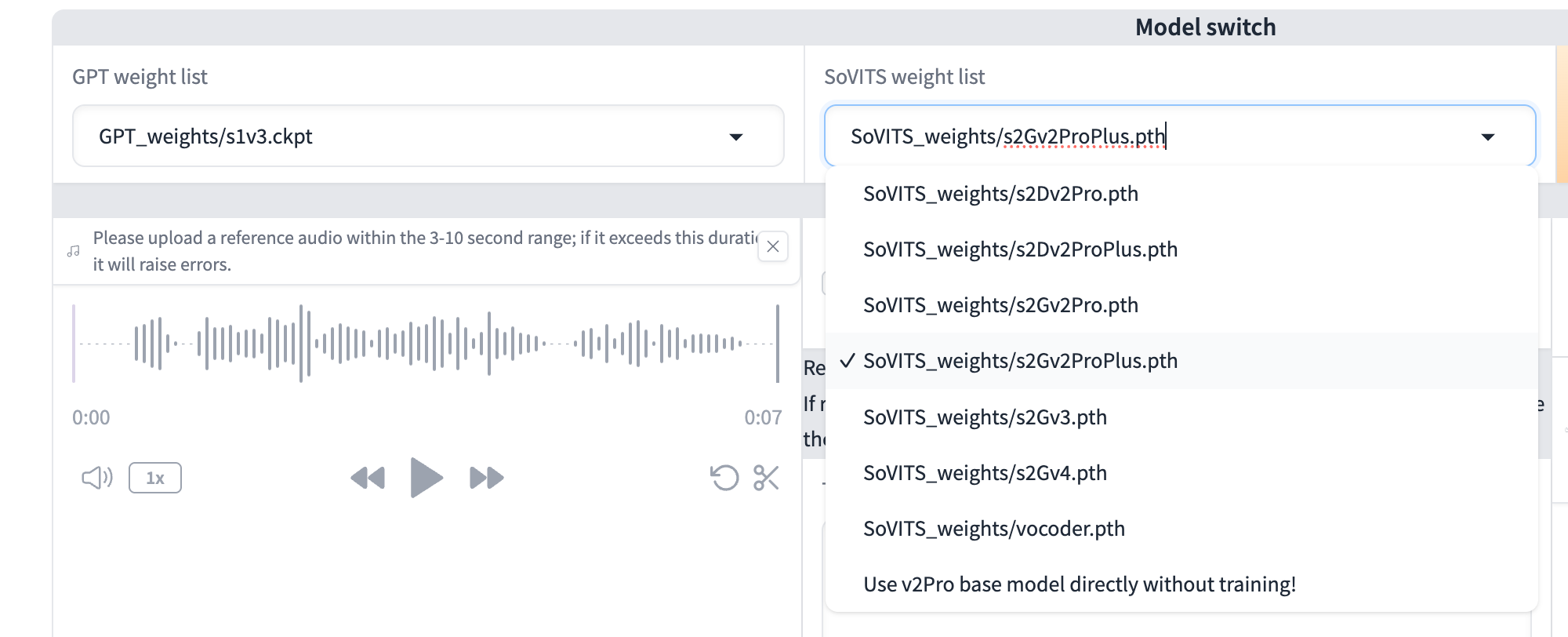Click the volume speaker icon
The height and width of the screenshot is (637, 1568).
pyautogui.click(x=97, y=478)
